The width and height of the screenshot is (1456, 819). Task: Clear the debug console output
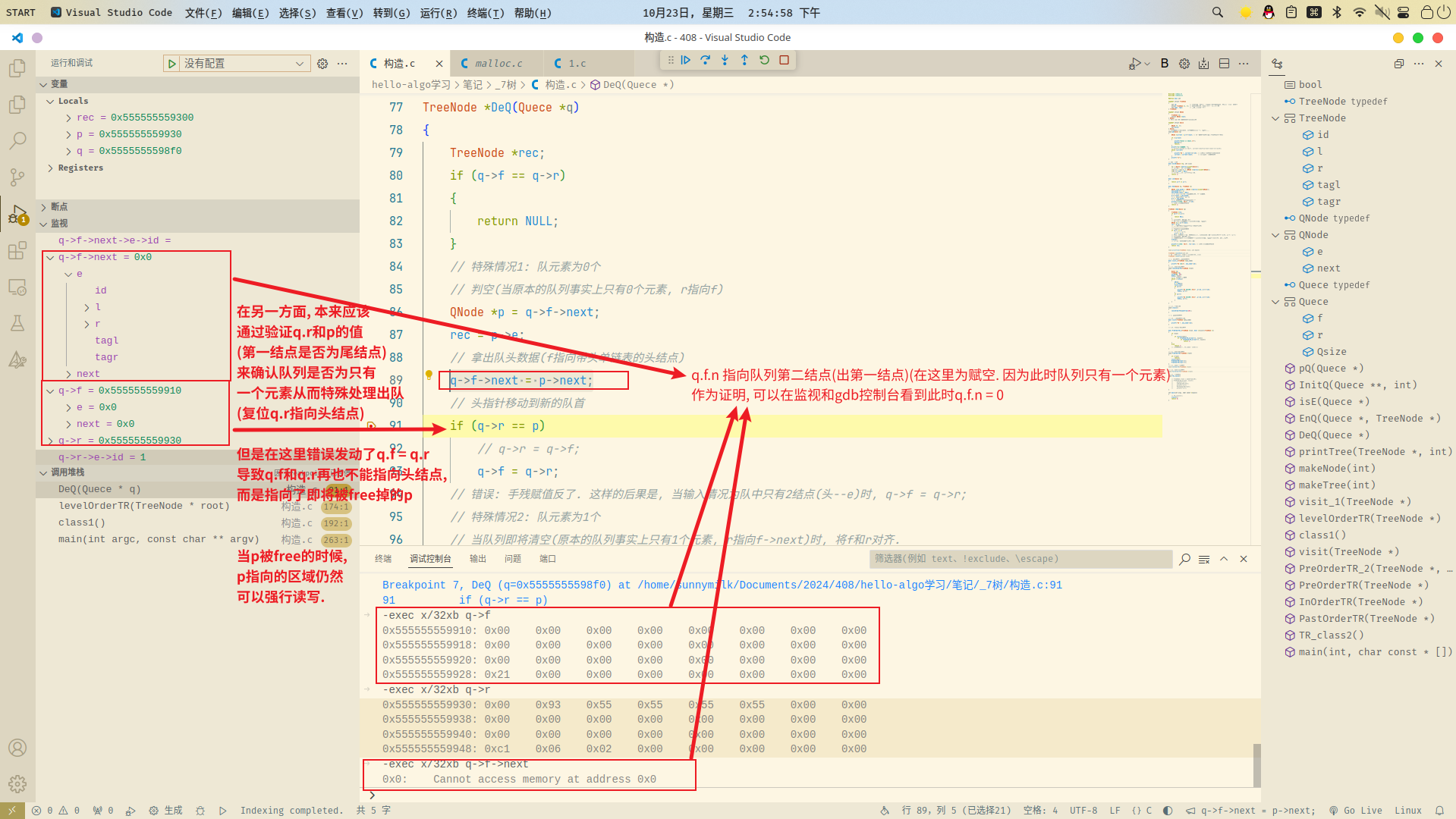(x=1204, y=559)
